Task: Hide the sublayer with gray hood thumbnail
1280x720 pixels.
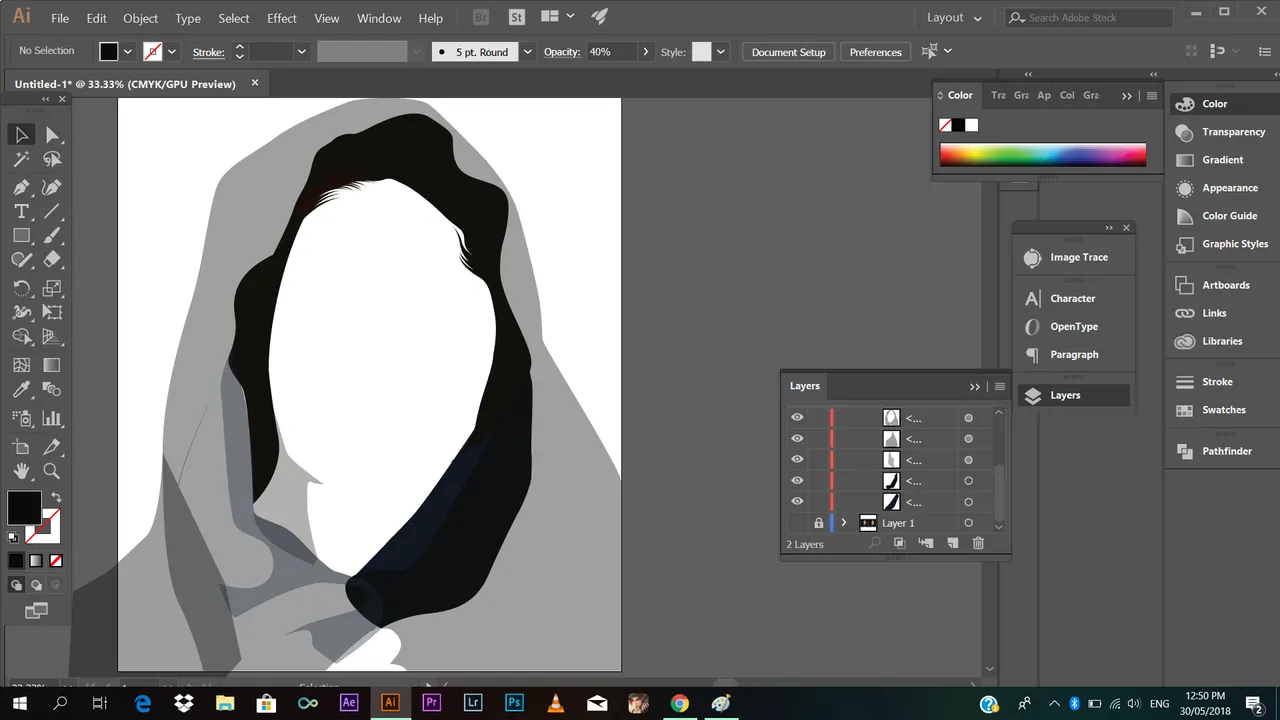Action: coord(797,439)
